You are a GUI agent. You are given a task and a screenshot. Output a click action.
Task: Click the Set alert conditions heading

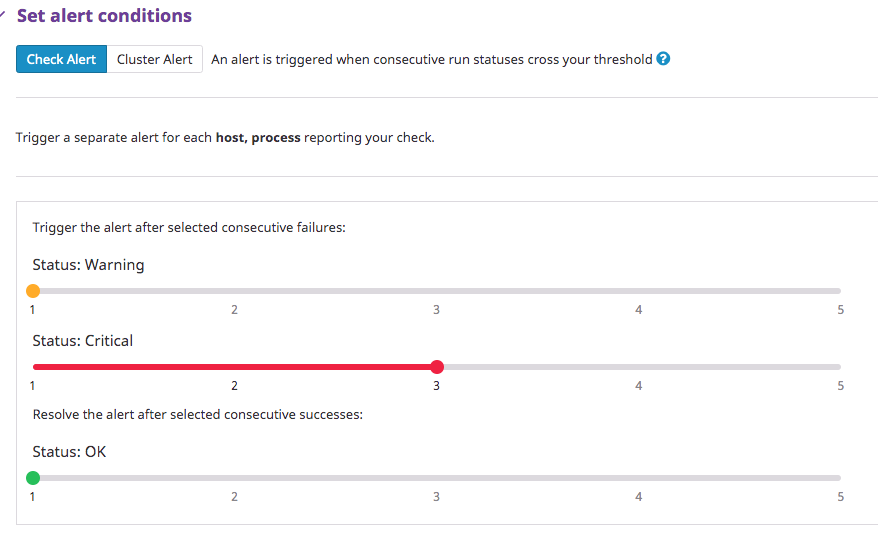tap(104, 16)
